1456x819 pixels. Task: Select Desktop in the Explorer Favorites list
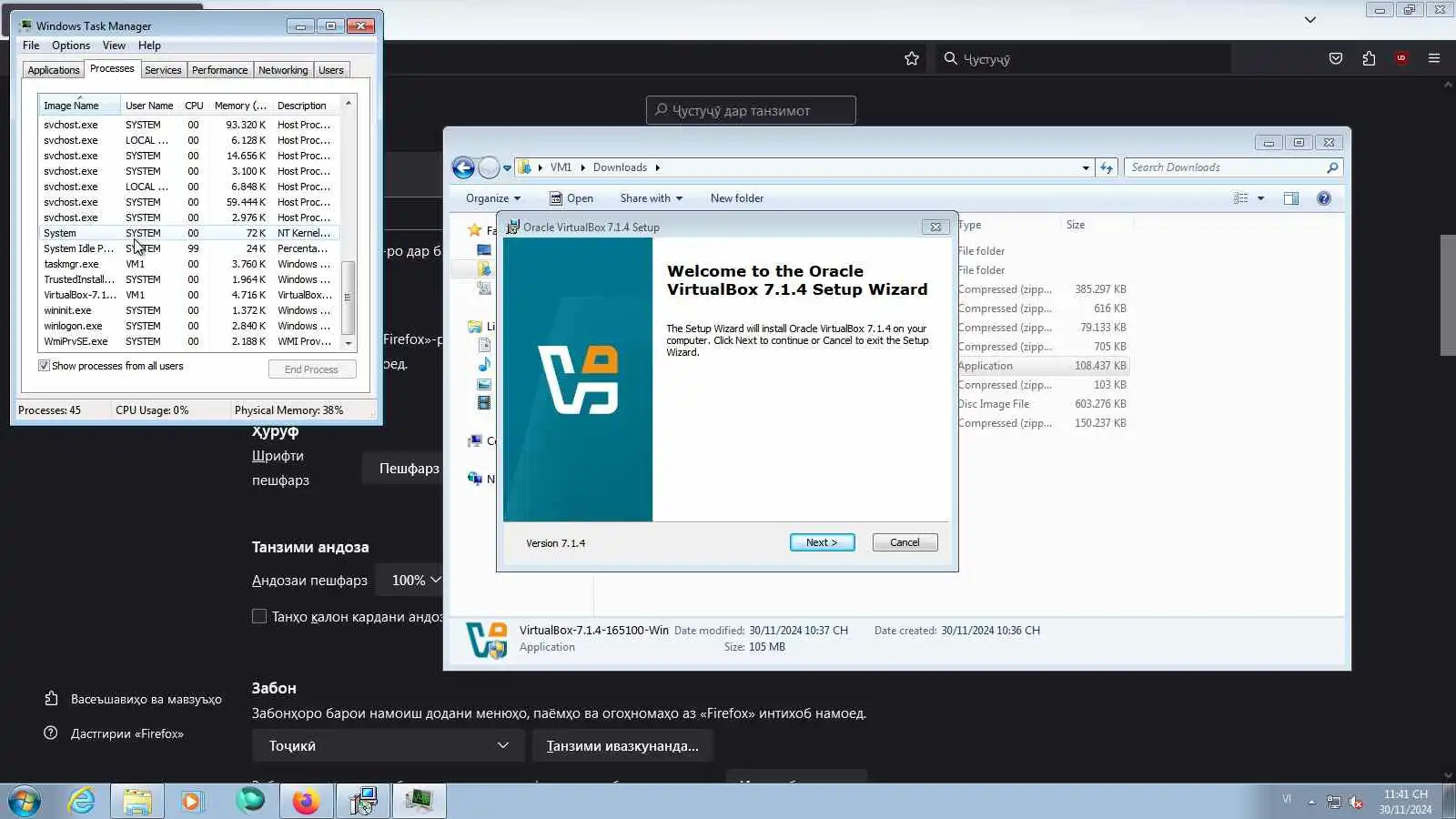click(484, 249)
